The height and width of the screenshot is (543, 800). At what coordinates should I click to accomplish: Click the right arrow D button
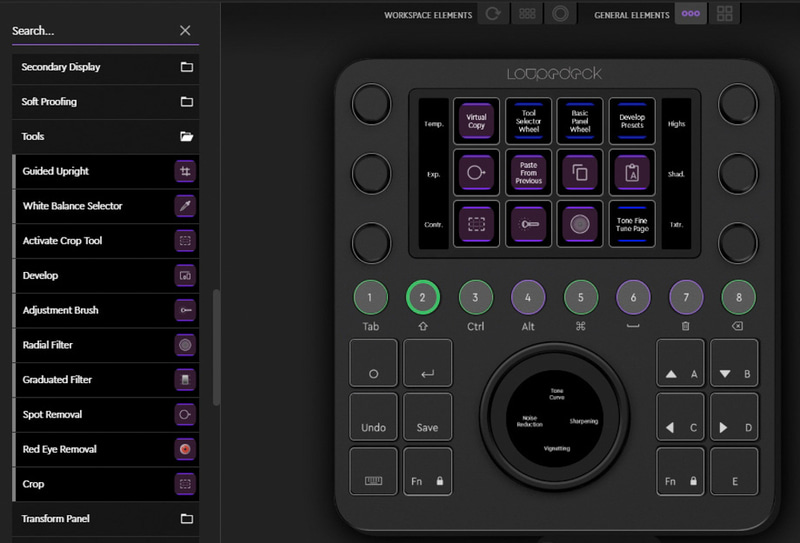pyautogui.click(x=734, y=417)
